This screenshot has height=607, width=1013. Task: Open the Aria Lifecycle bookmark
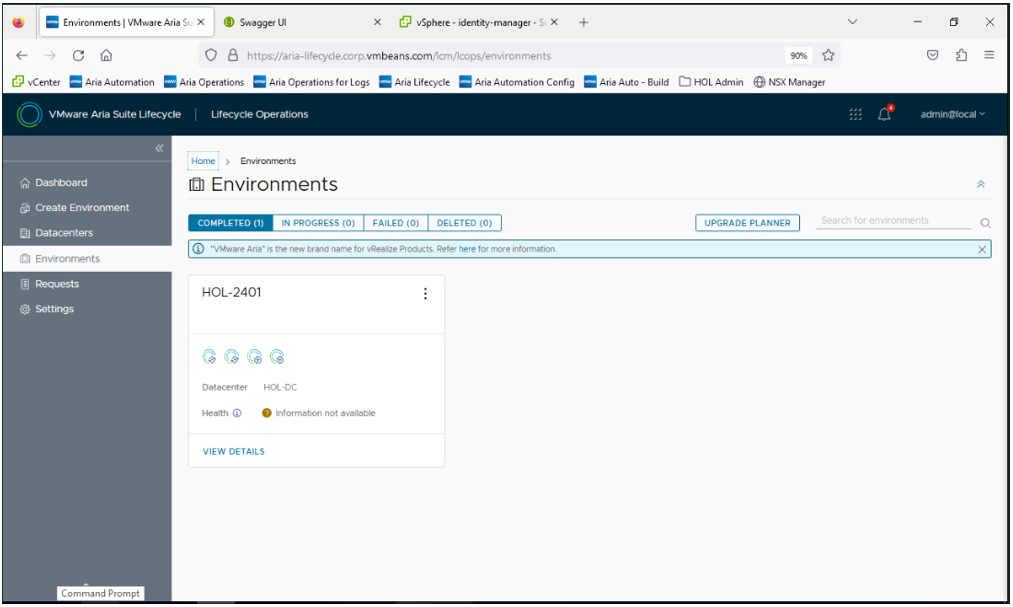415,82
